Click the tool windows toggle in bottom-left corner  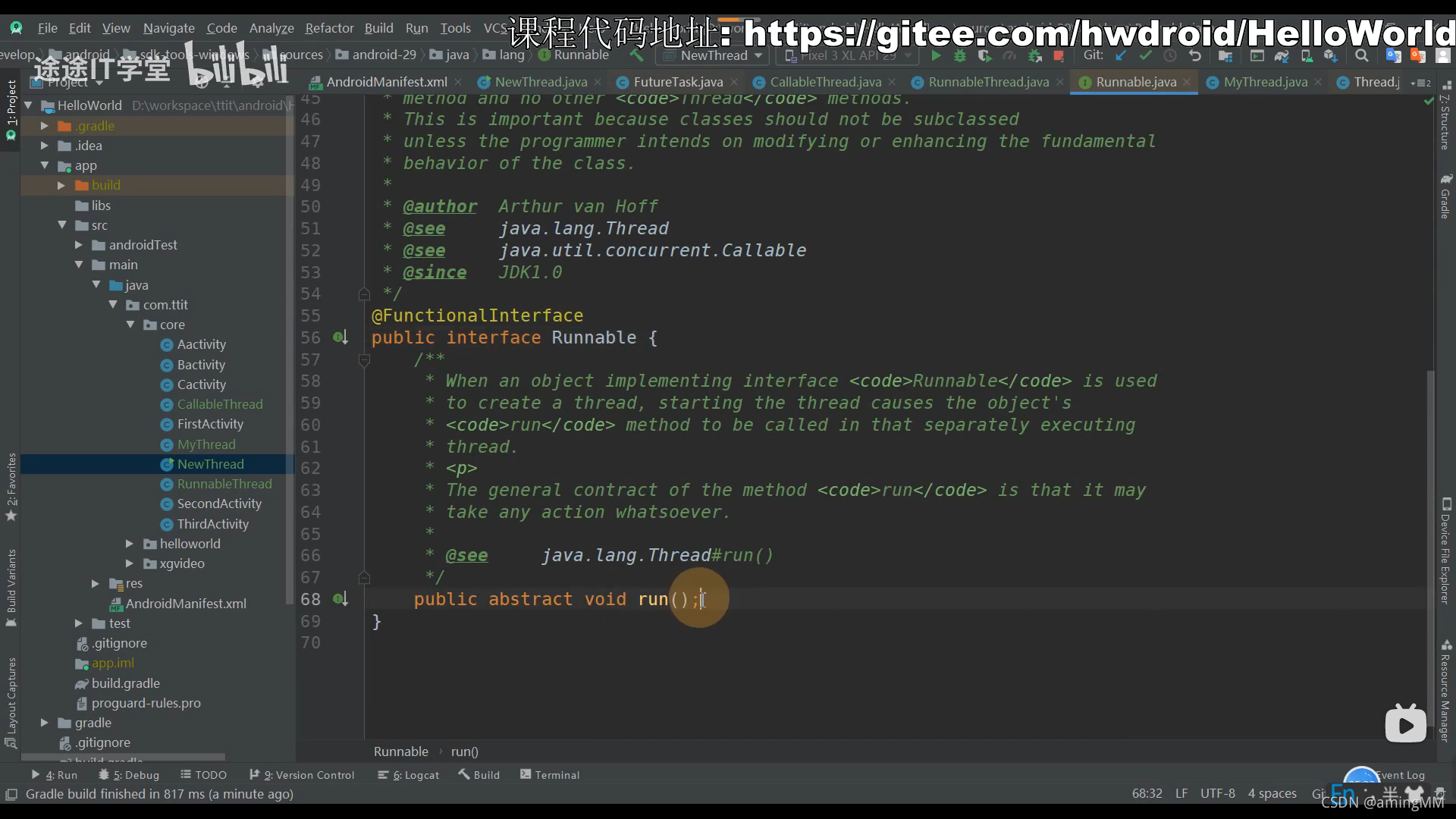coord(11,794)
